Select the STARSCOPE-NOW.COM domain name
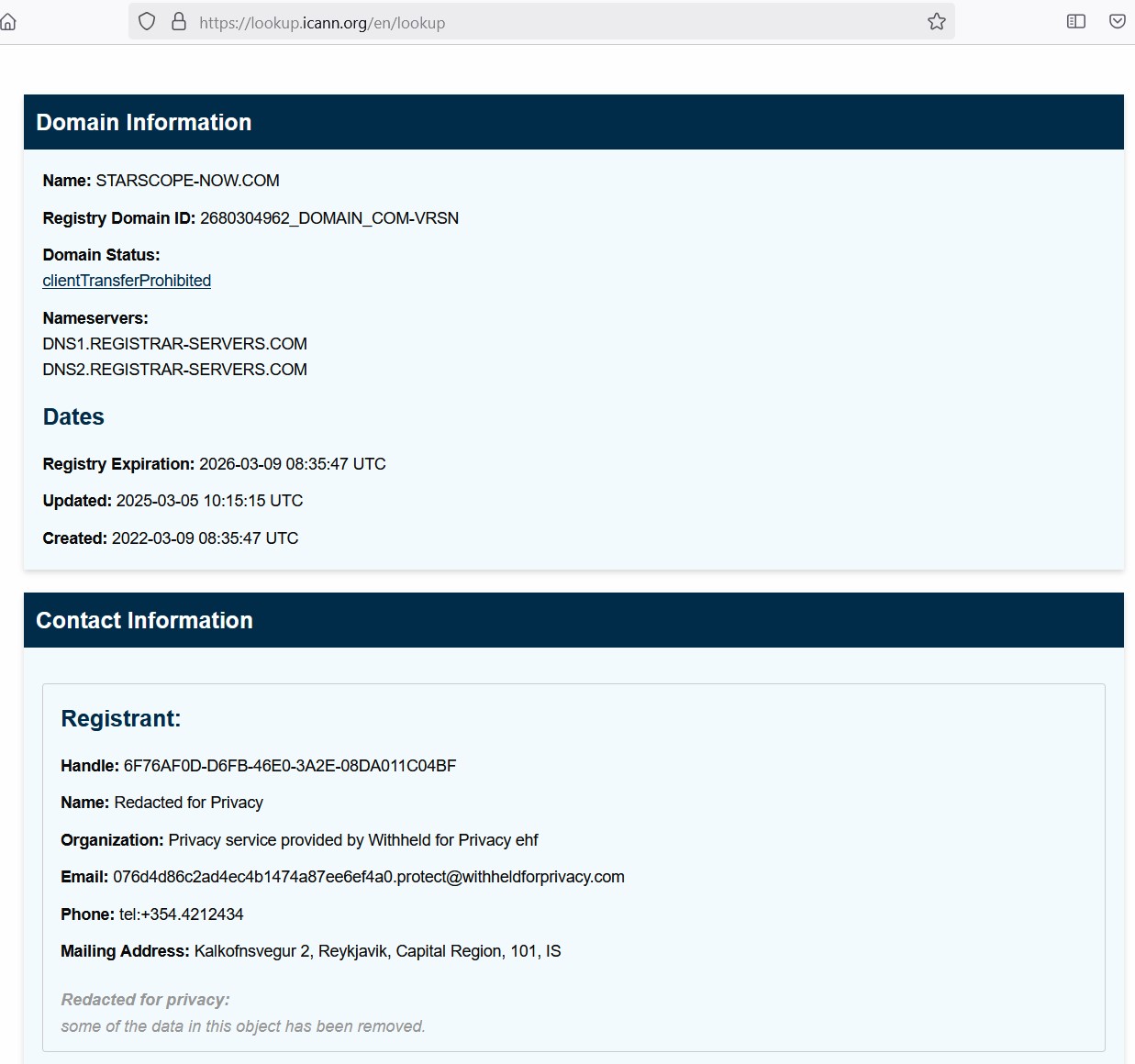This screenshot has width=1135, height=1064. click(187, 181)
